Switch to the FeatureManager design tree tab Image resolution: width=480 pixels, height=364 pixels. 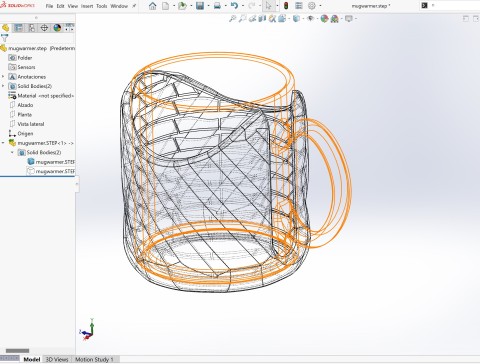pos(6,28)
